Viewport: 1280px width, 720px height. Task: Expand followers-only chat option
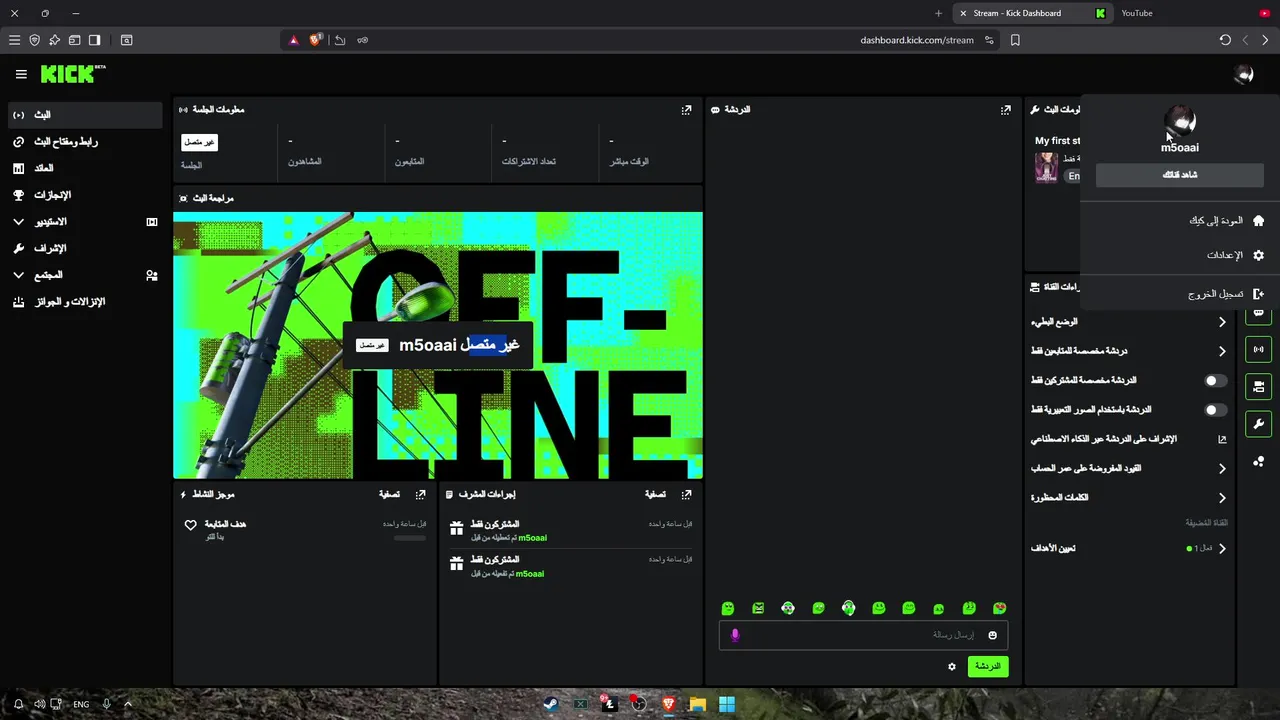click(x=1129, y=351)
